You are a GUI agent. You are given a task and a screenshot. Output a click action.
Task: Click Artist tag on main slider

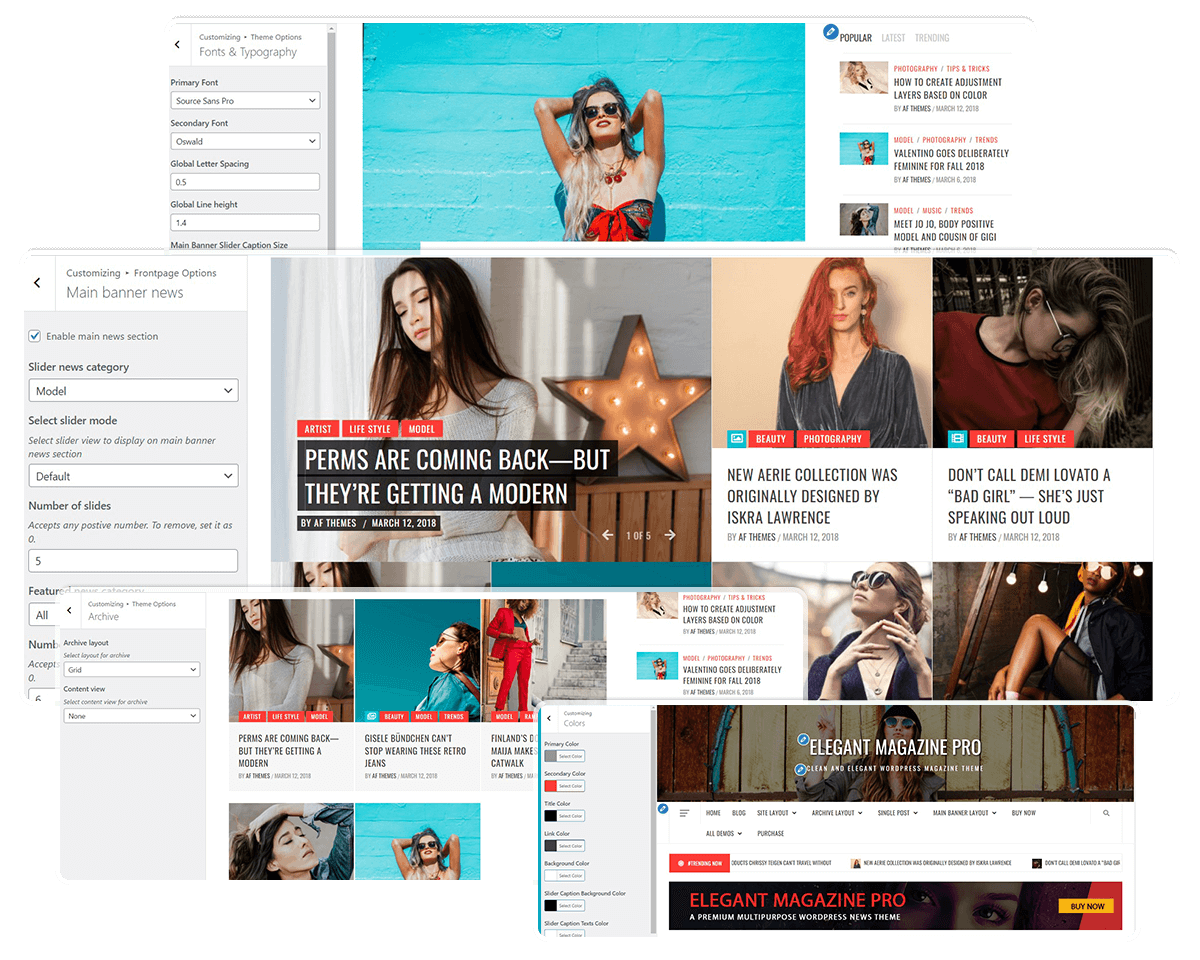pyautogui.click(x=318, y=429)
